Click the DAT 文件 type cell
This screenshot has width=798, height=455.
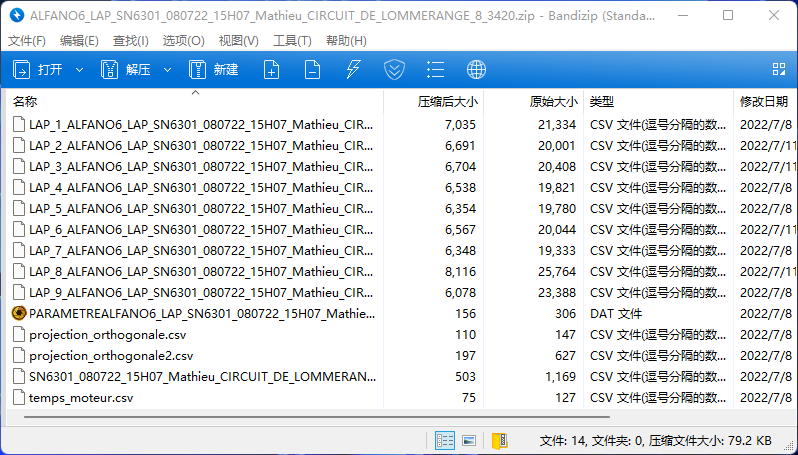(x=616, y=314)
